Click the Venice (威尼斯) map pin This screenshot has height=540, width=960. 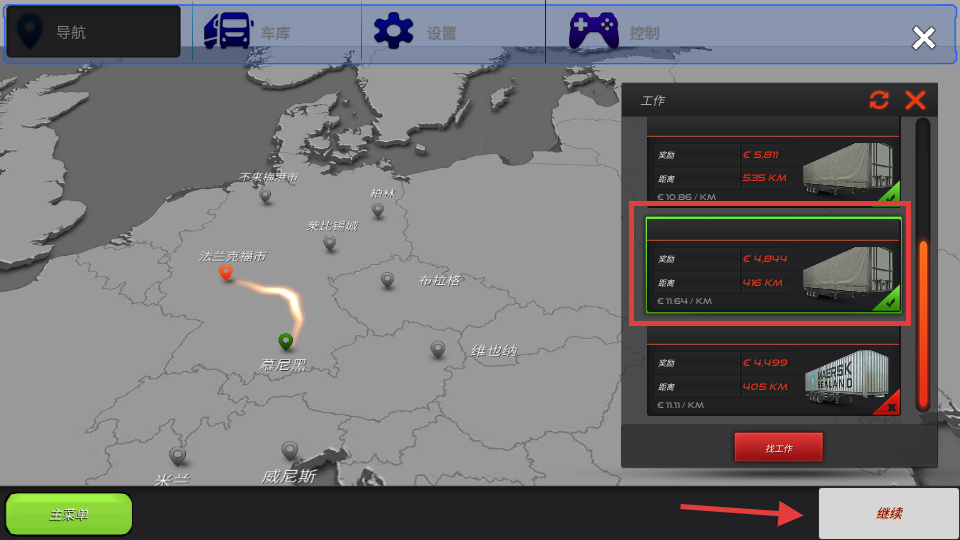coord(290,451)
